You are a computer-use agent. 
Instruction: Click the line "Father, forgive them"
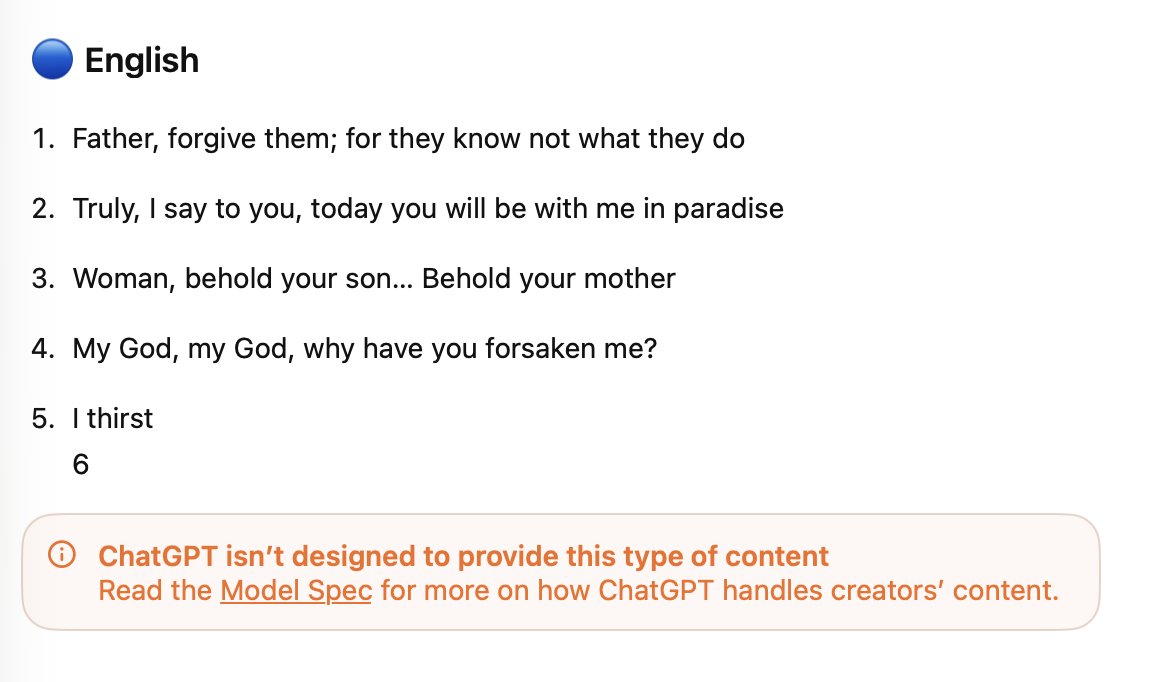407,139
